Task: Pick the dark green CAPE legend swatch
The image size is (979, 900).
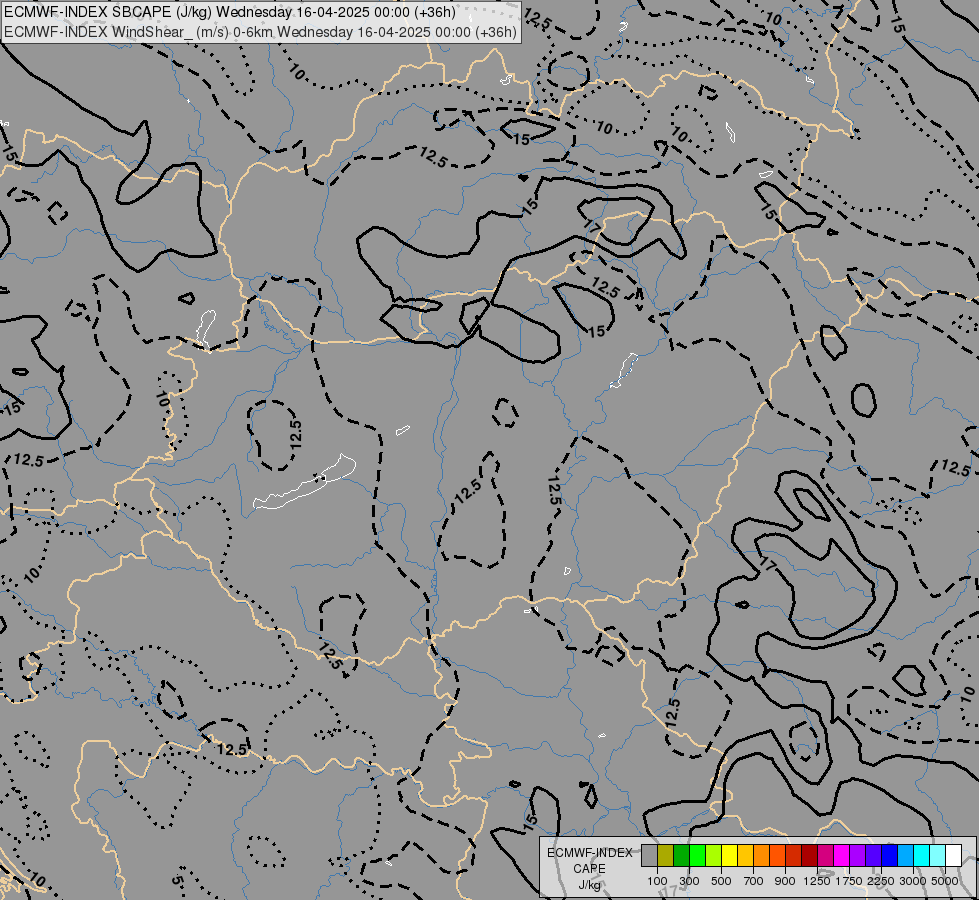Action: point(681,856)
